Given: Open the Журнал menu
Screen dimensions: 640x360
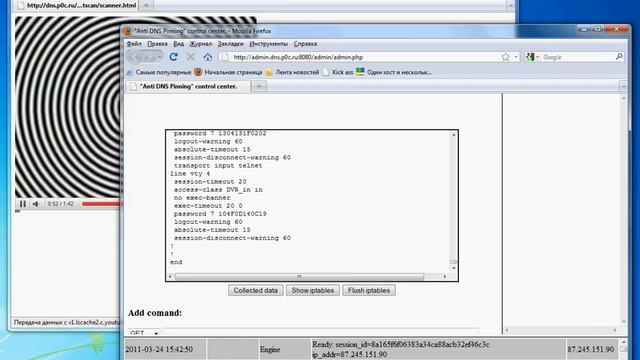Looking at the screenshot, I should 200,44.
